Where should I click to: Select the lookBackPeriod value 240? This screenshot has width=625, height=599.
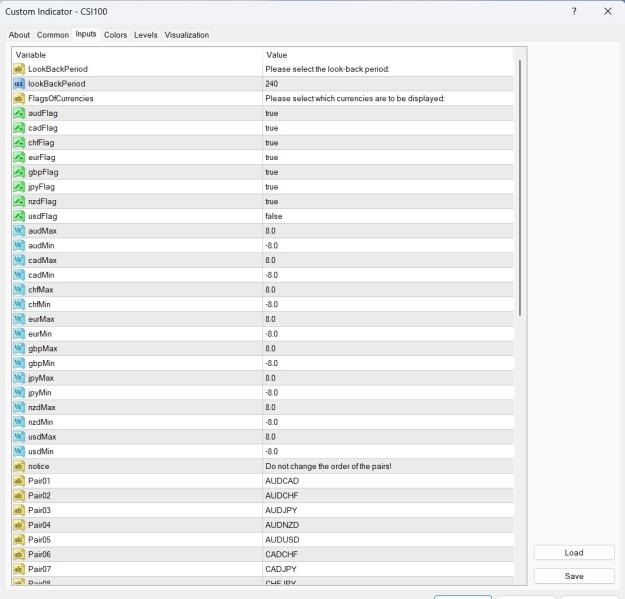[x=272, y=84]
